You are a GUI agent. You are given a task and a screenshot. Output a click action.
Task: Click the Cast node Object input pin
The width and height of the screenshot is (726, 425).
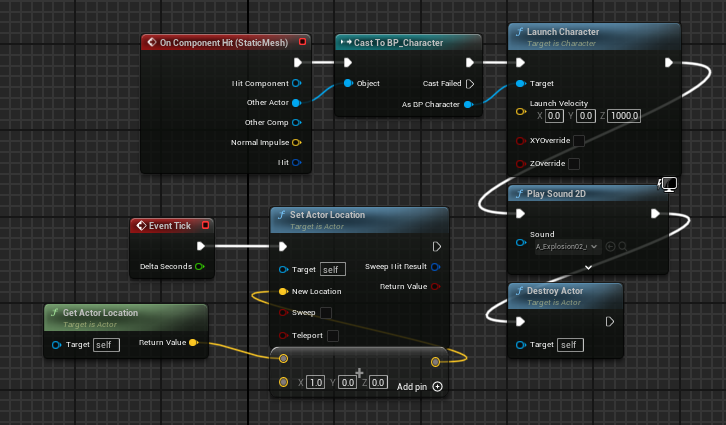(x=348, y=83)
